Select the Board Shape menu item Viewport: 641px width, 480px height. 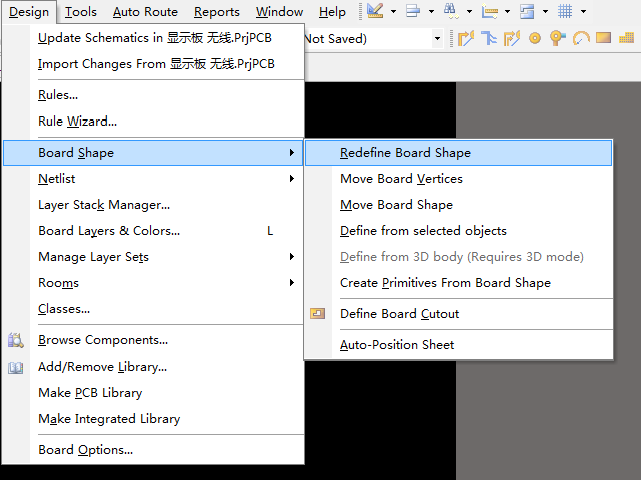click(153, 153)
